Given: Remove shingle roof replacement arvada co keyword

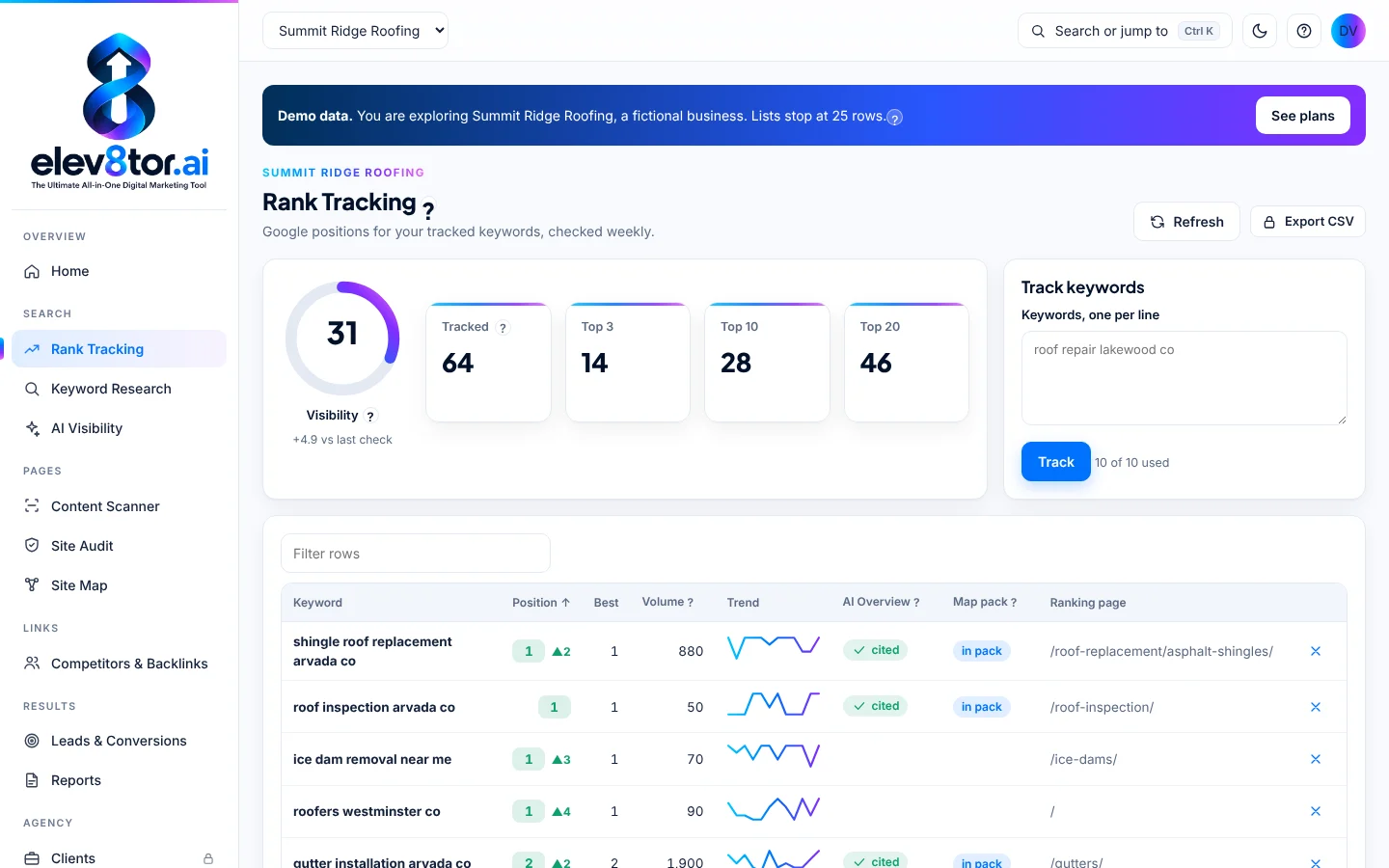Looking at the screenshot, I should 1316,651.
